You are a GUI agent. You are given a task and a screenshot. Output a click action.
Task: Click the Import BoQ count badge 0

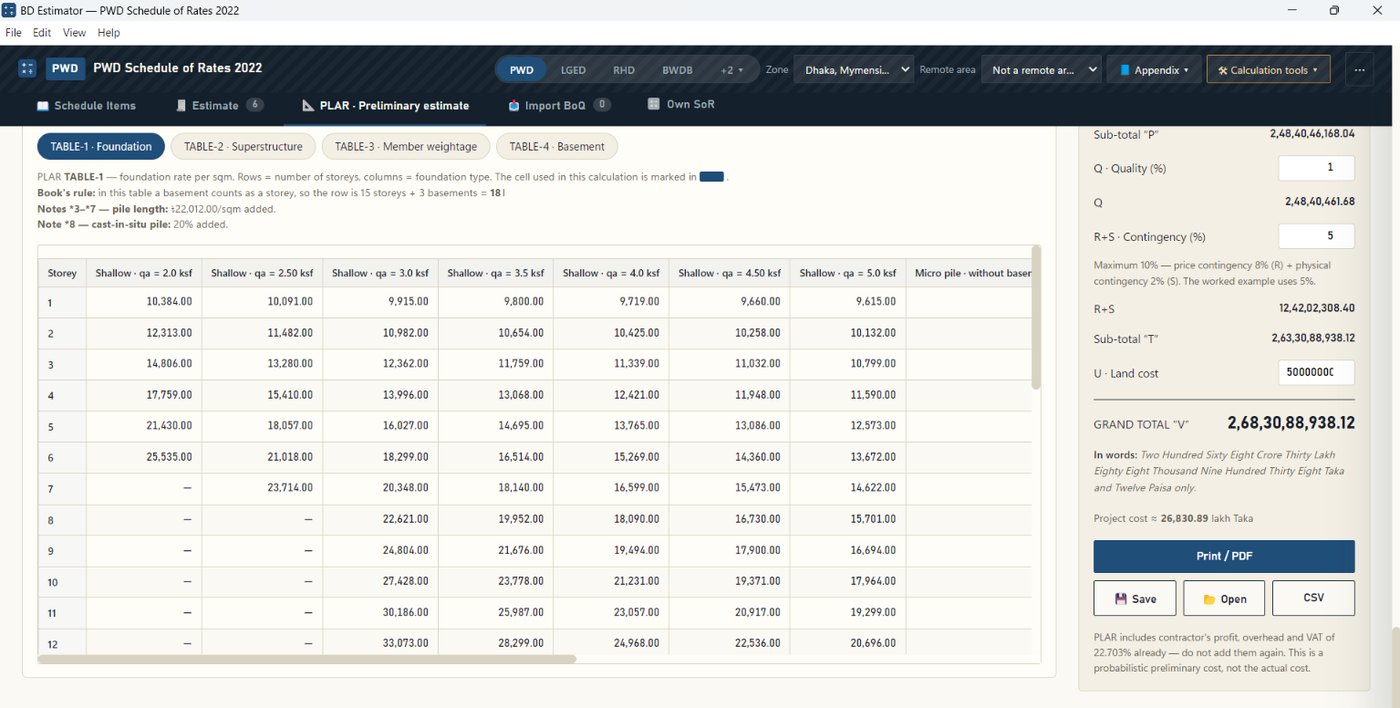pos(602,105)
